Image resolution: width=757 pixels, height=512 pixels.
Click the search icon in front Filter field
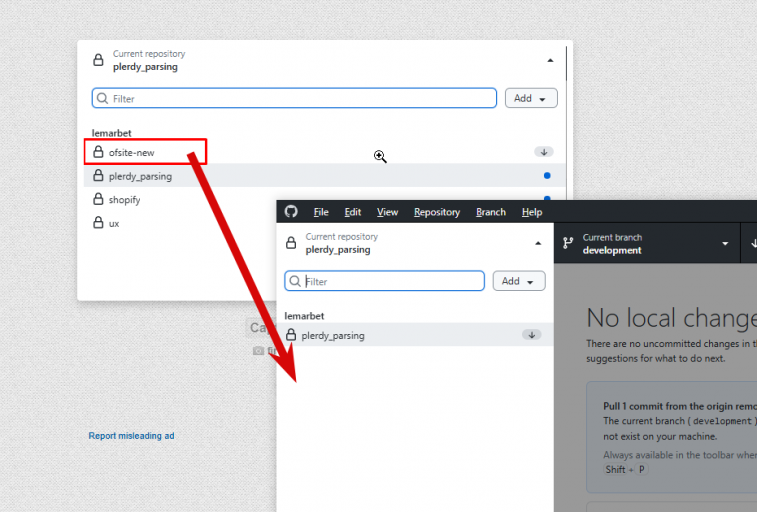click(x=295, y=281)
